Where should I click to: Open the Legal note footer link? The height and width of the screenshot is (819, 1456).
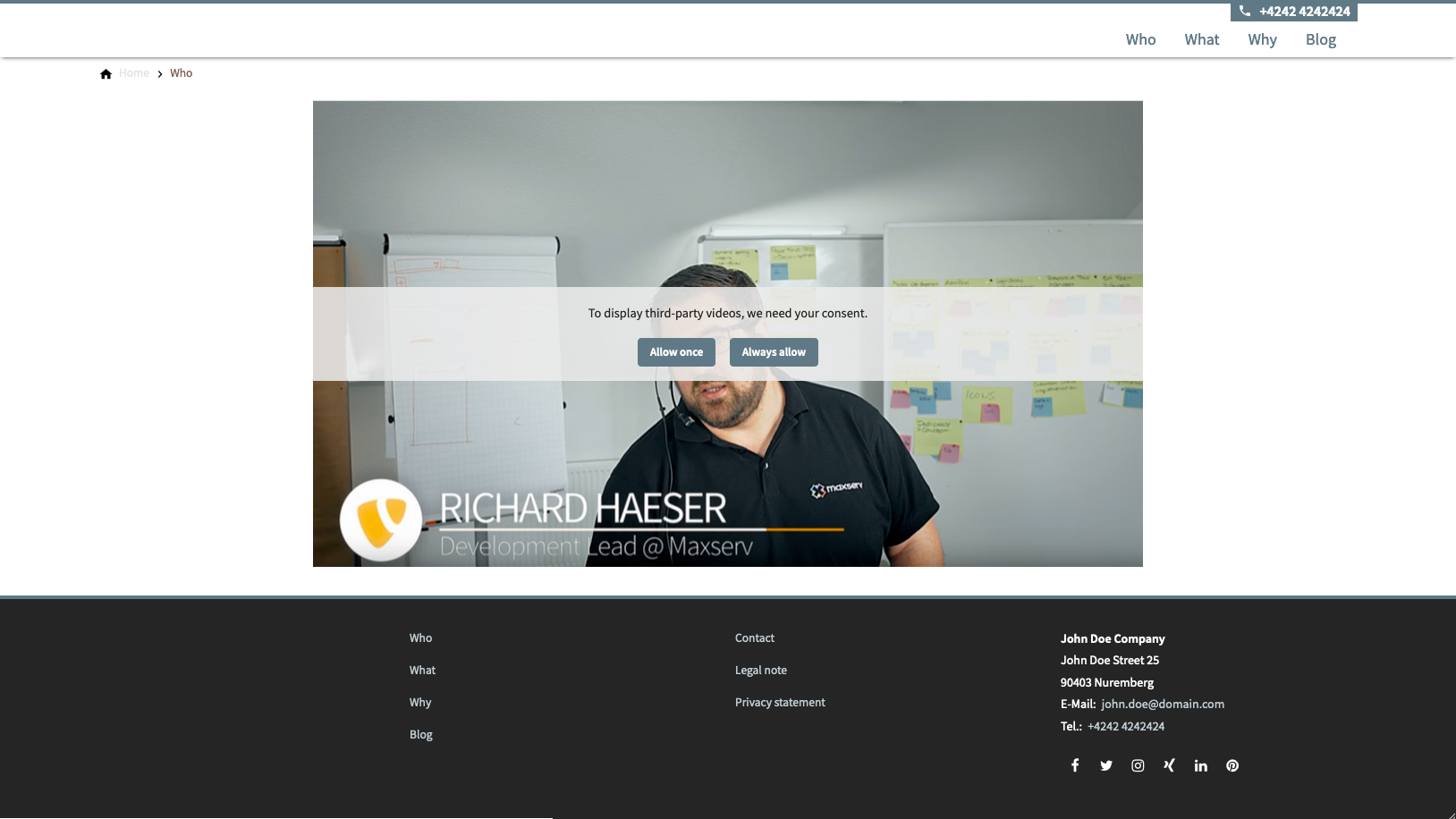click(760, 670)
